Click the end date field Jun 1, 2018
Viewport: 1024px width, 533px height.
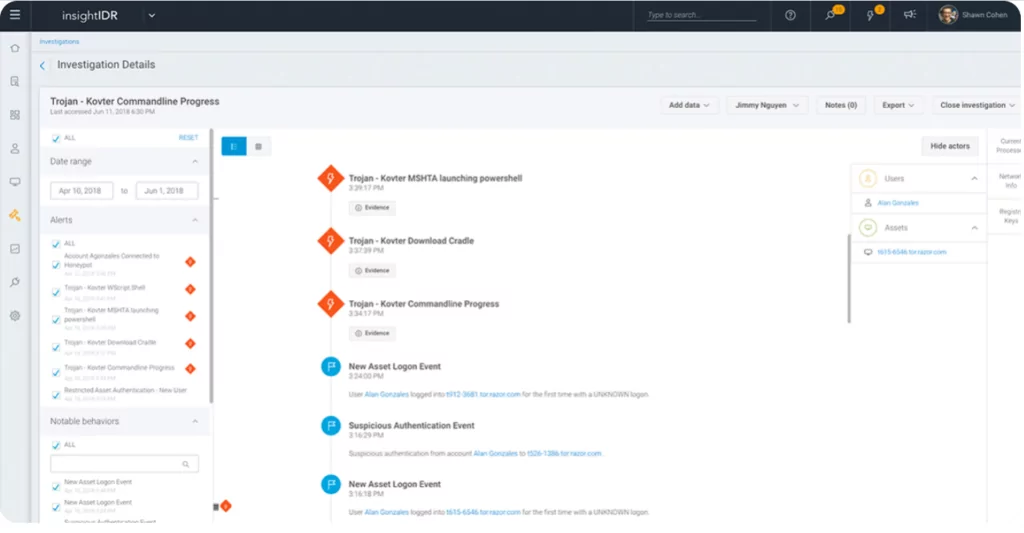coord(167,191)
